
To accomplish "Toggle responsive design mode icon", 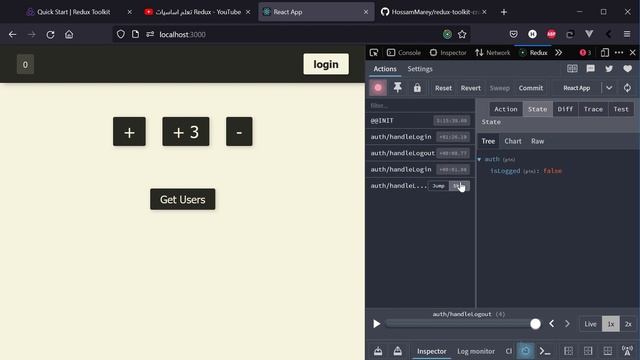I will pyautogui.click(x=605, y=53).
